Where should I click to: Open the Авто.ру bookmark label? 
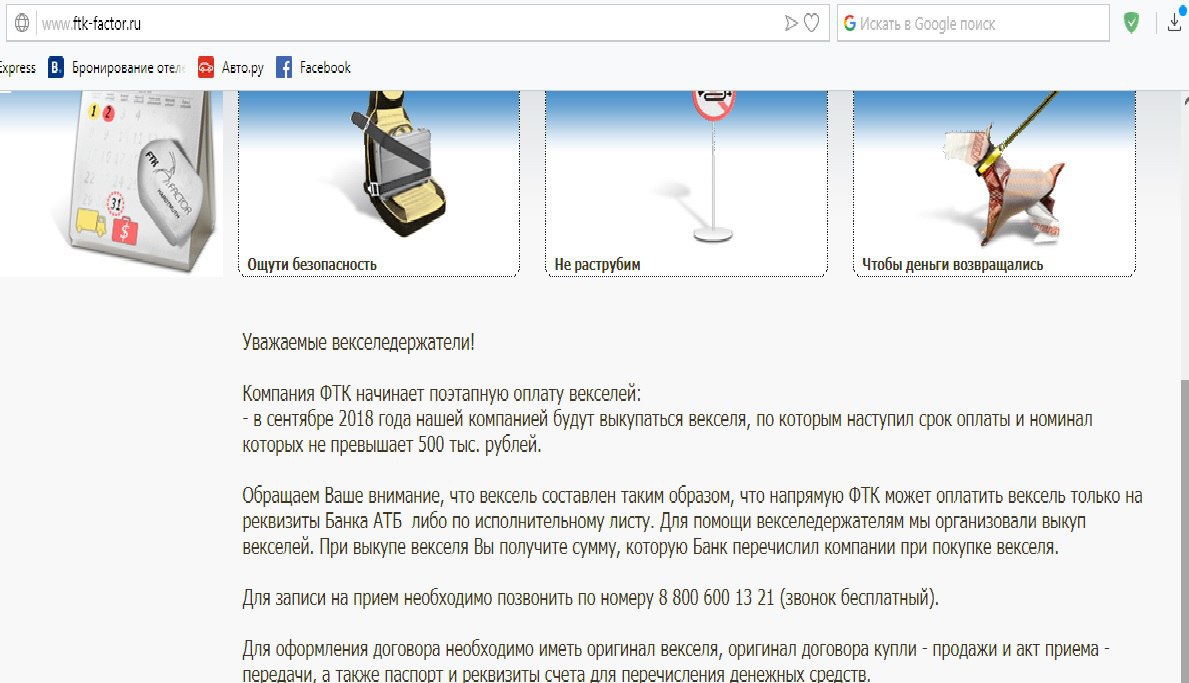[x=243, y=67]
